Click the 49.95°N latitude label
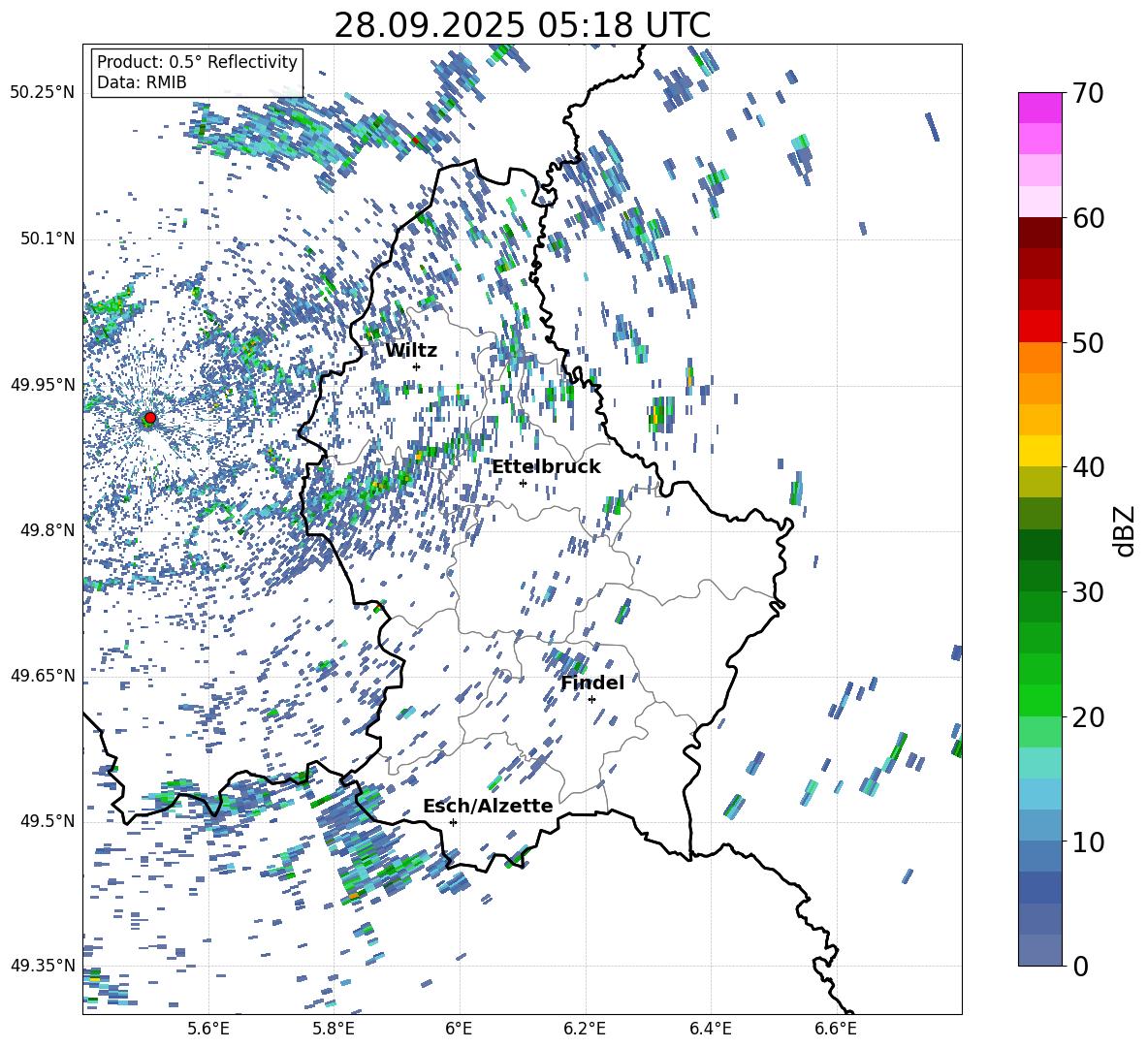This screenshot has width=1148, height=1048. (43, 384)
